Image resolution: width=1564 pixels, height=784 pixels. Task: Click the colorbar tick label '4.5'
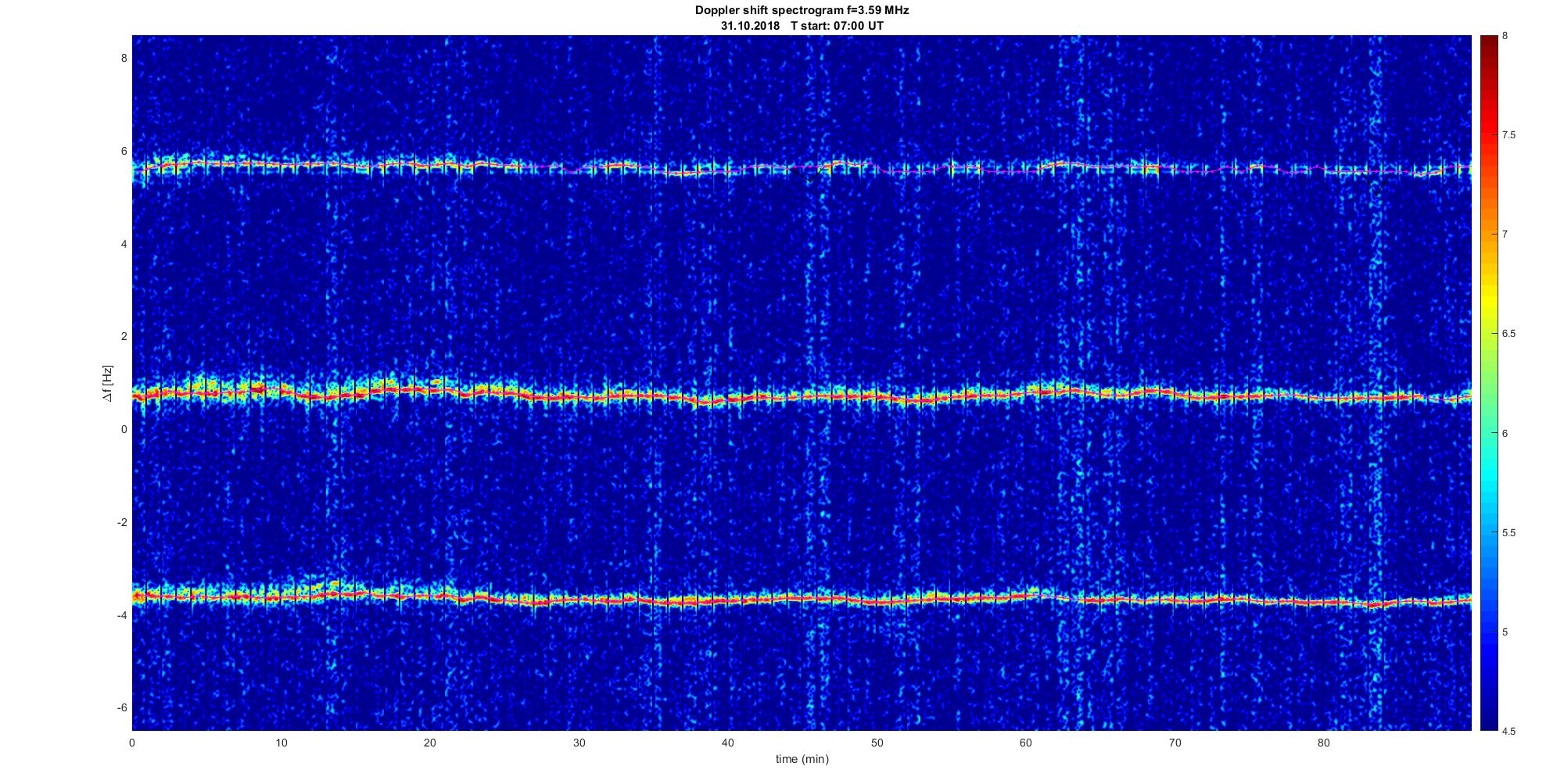(1508, 732)
